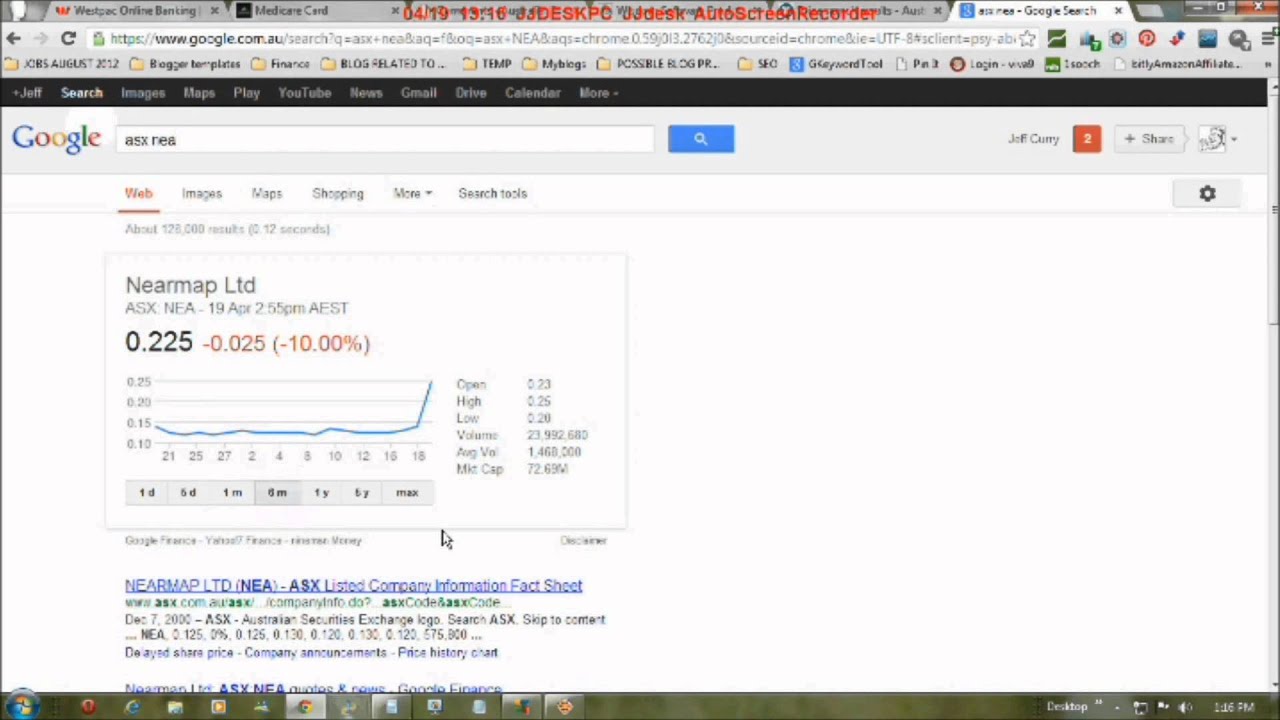The width and height of the screenshot is (1280, 720).
Task: Open NEARMAP LTD (NEA) ASX fact sheet result
Action: tap(353, 586)
